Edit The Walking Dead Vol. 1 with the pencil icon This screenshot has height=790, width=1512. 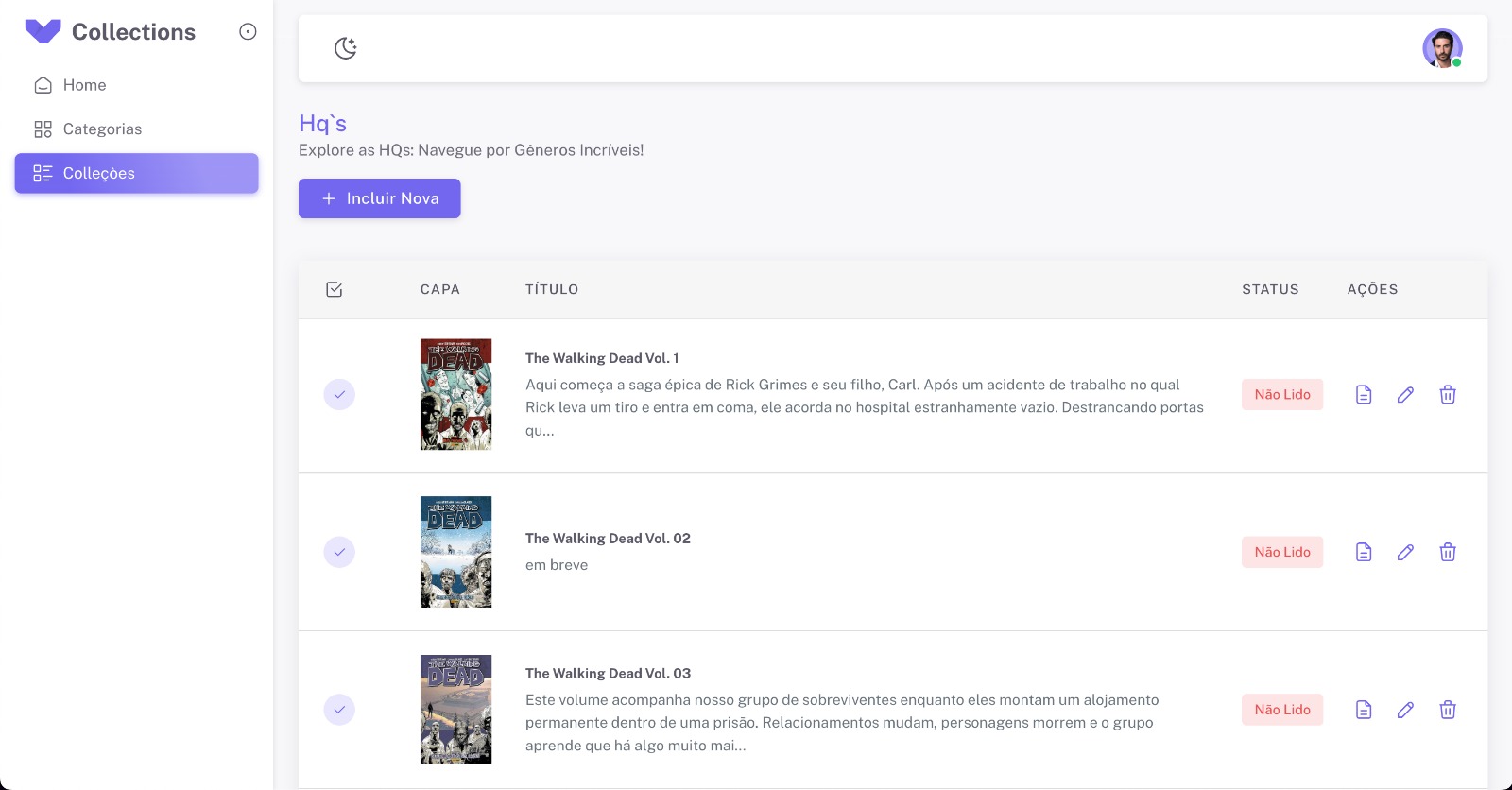click(1405, 394)
